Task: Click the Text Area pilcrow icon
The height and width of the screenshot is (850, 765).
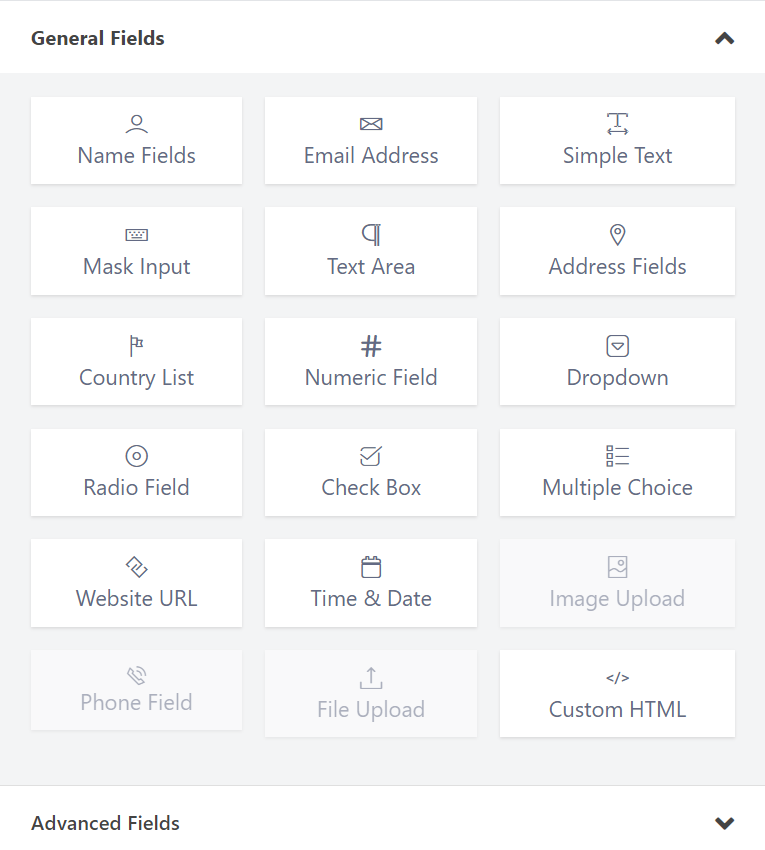Action: click(x=371, y=235)
